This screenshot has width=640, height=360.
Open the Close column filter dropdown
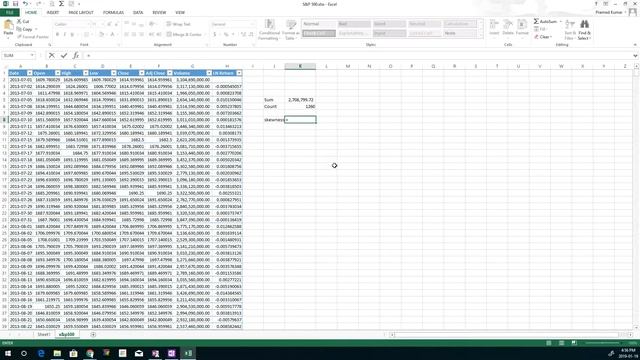(x=142, y=73)
